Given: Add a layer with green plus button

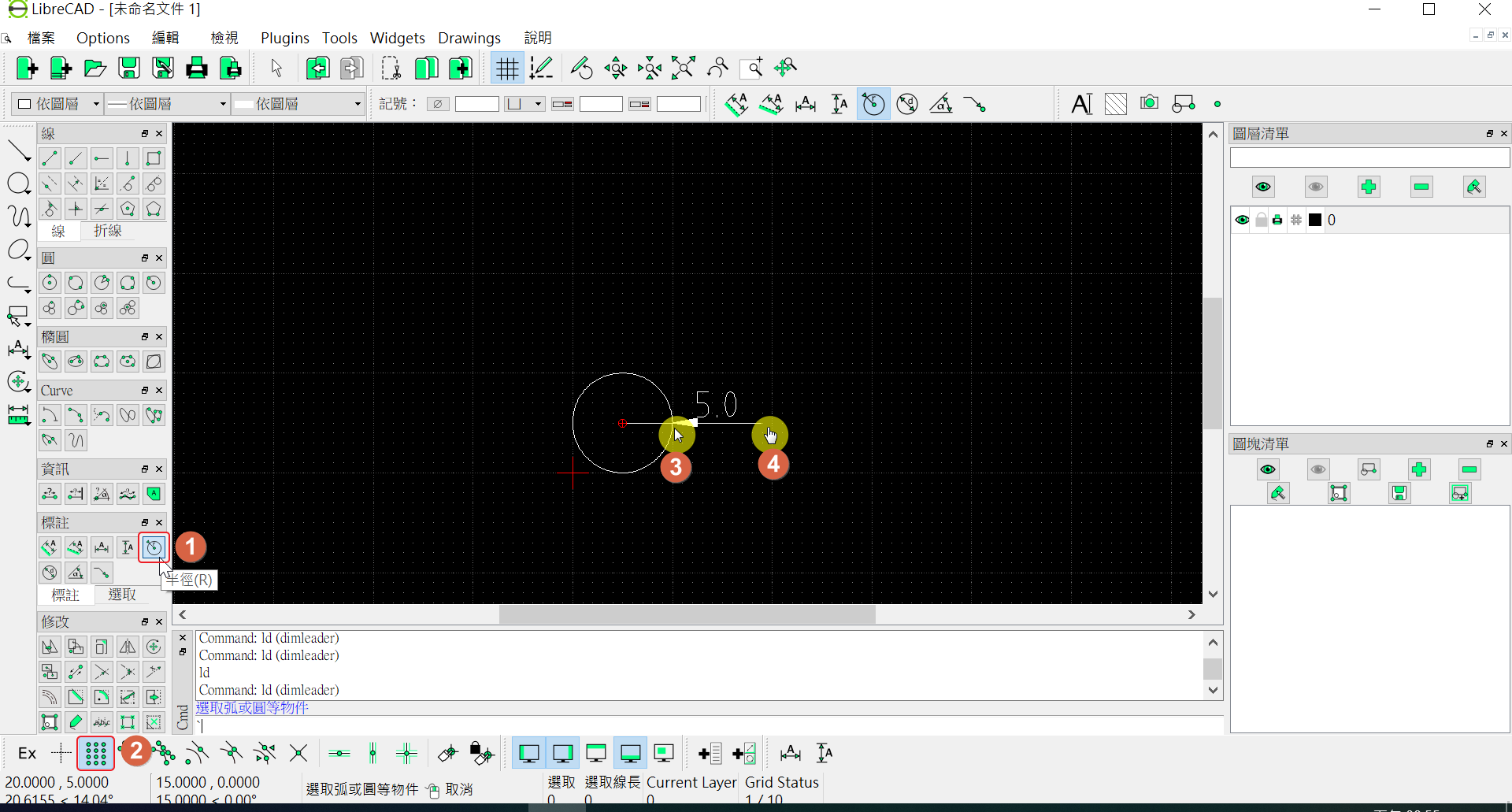Looking at the screenshot, I should click(x=1369, y=187).
